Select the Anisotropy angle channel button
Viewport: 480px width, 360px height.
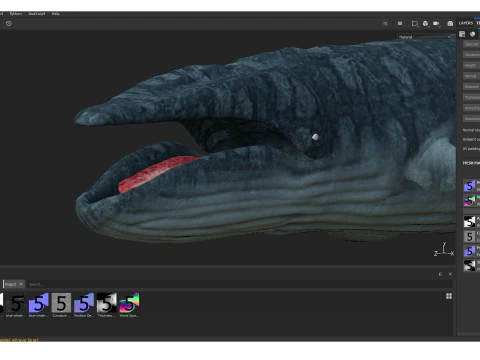pyautogui.click(x=472, y=119)
